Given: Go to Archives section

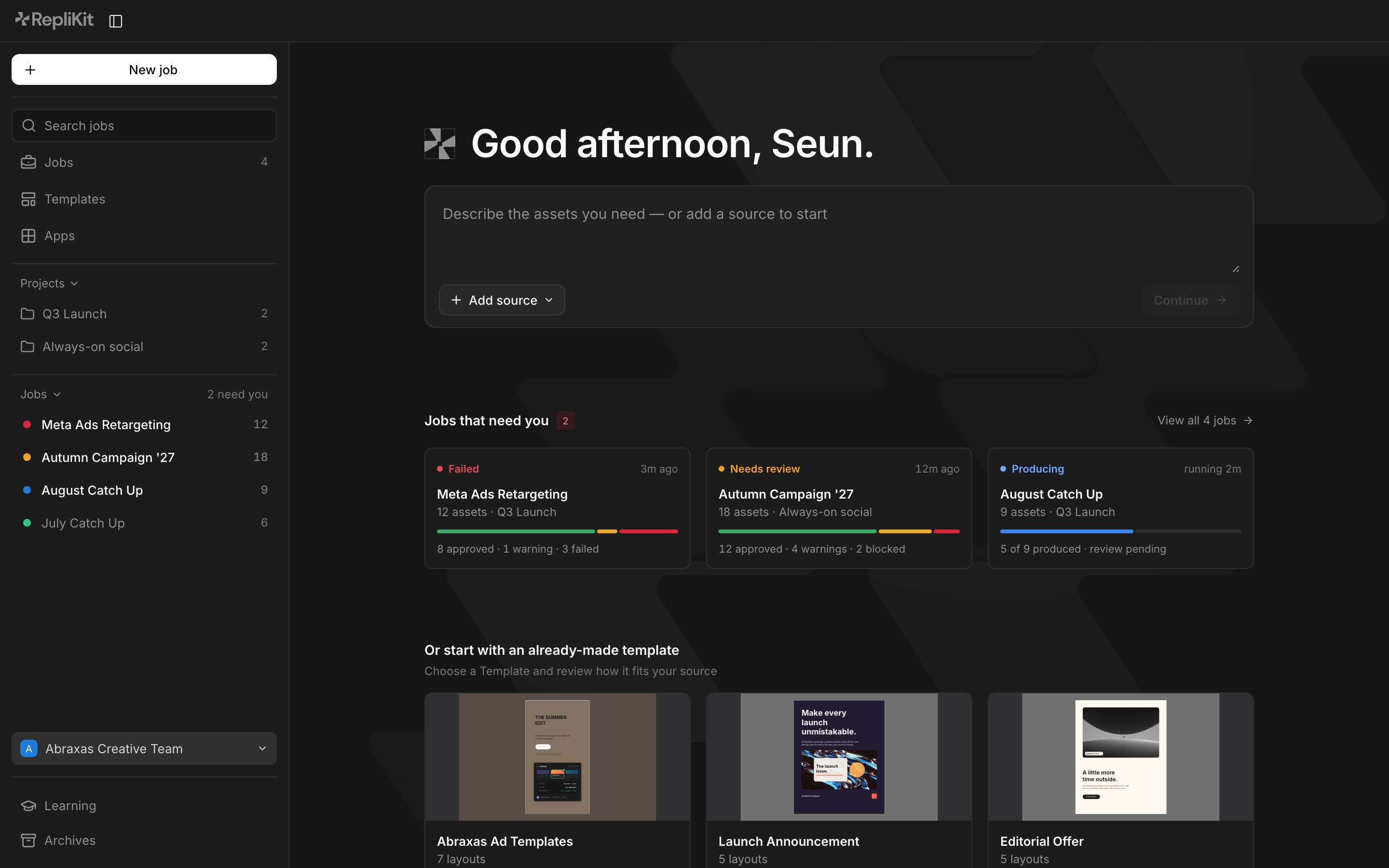Looking at the screenshot, I should click(x=144, y=841).
